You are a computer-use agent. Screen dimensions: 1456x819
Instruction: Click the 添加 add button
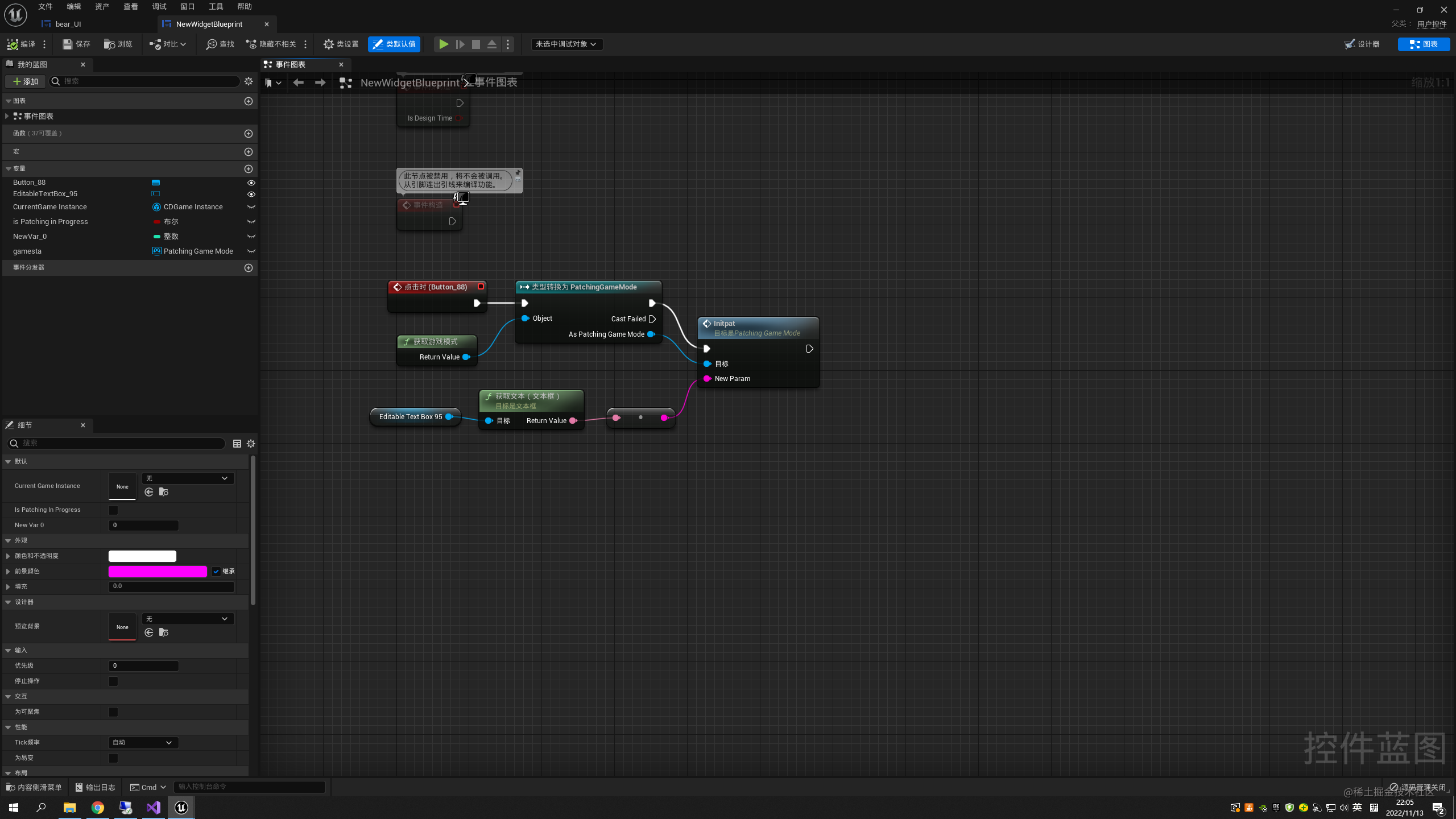25,81
